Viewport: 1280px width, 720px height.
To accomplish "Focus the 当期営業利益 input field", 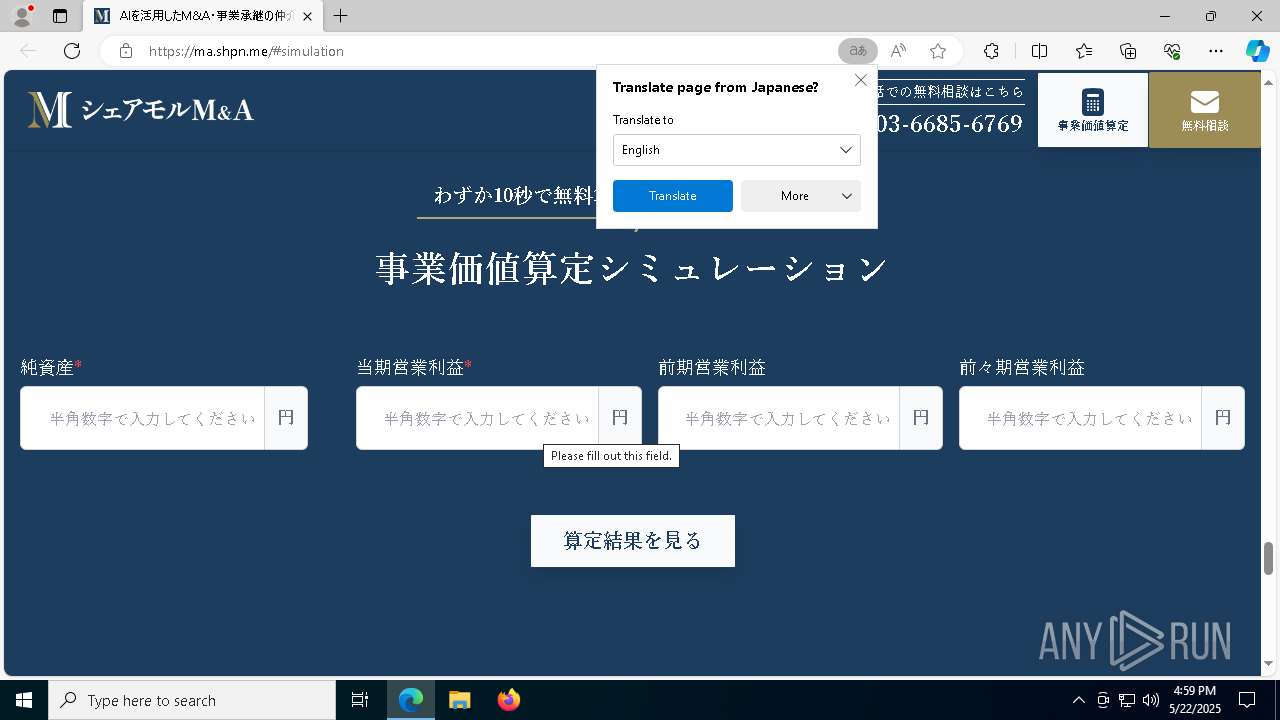I will [x=478, y=418].
